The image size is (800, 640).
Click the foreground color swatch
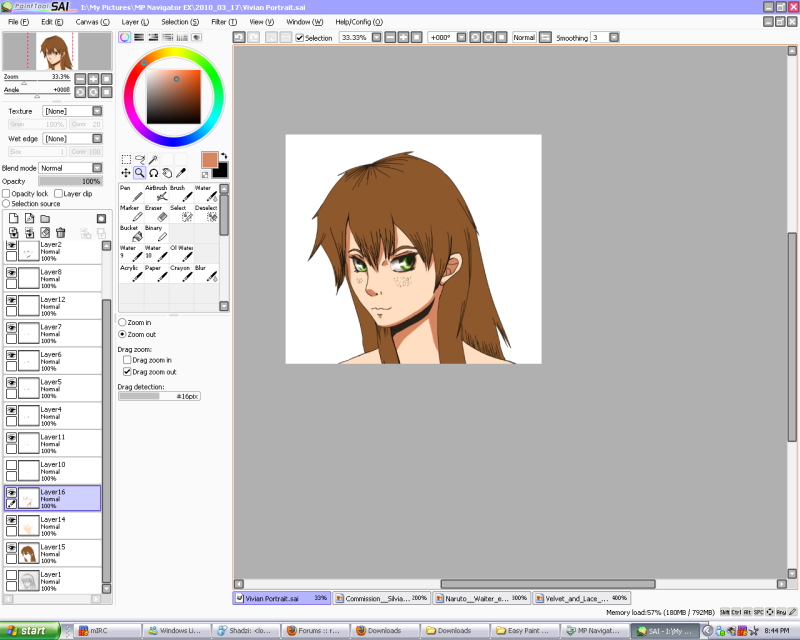[x=209, y=160]
